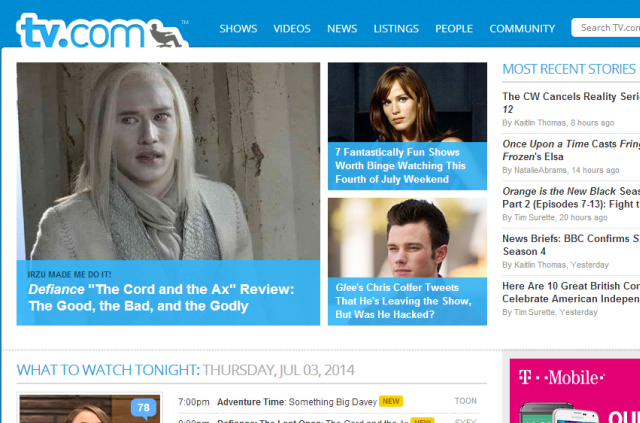The height and width of the screenshot is (423, 640).
Task: Click Tim Surette, 20 hours ago byline
Action: [x=555, y=218]
